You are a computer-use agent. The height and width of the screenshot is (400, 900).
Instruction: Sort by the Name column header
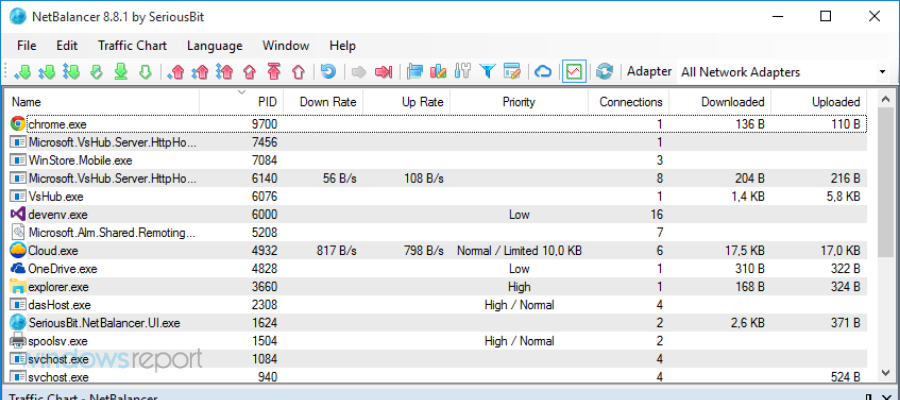click(x=103, y=102)
